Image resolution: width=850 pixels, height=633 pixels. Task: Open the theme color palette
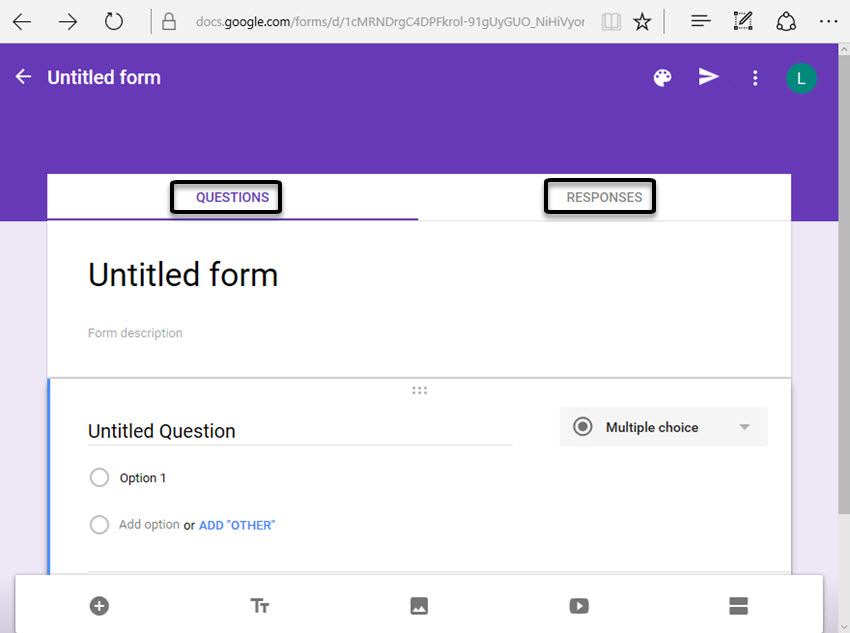pos(662,77)
